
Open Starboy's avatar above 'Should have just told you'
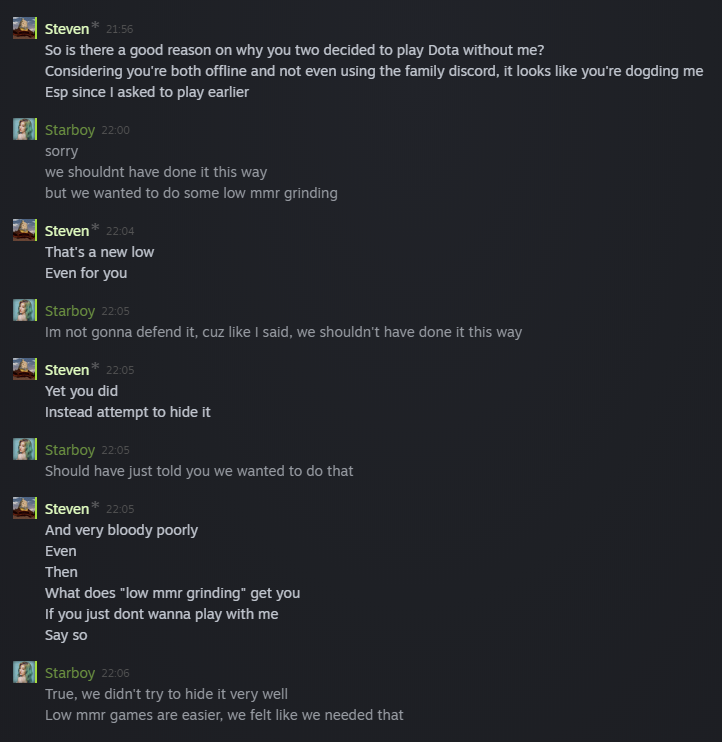25,449
